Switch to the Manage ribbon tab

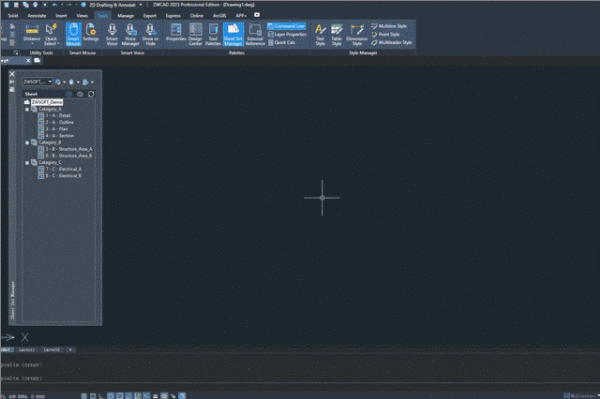pos(126,16)
